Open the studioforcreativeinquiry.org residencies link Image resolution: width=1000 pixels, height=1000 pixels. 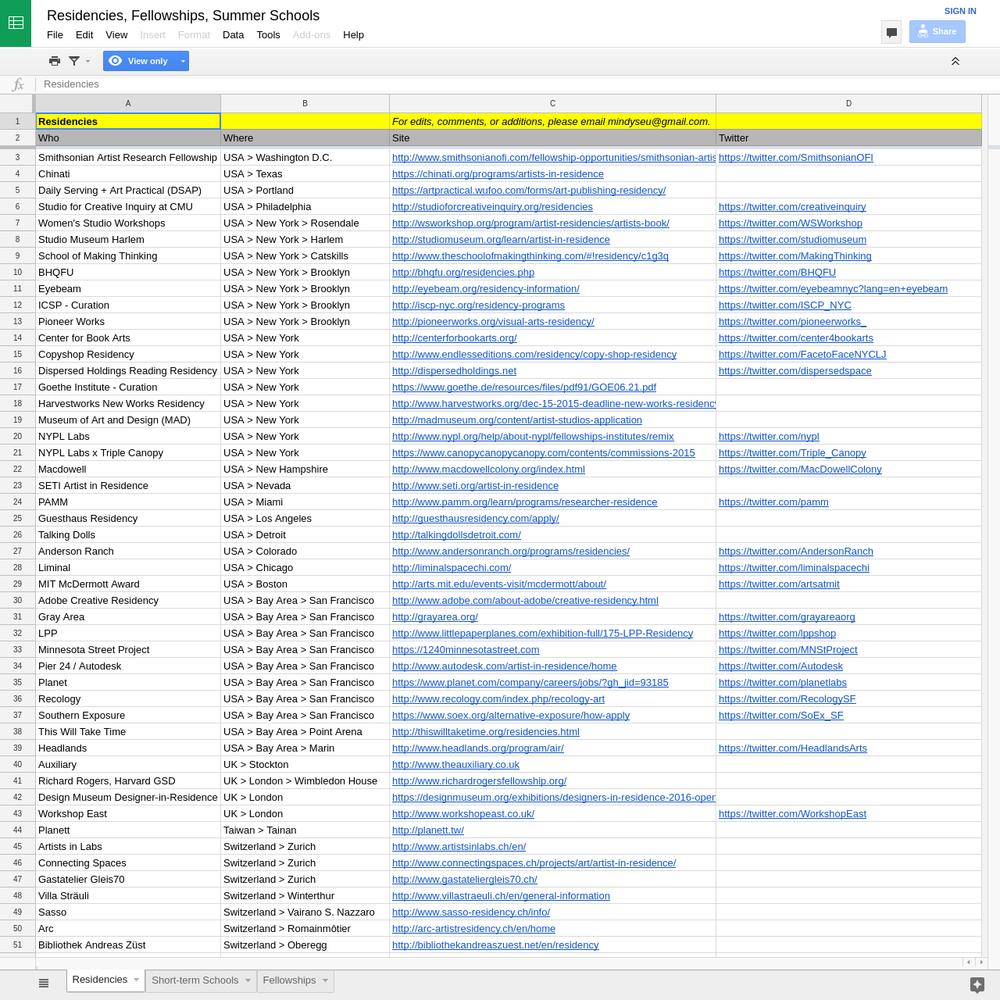[x=492, y=207]
